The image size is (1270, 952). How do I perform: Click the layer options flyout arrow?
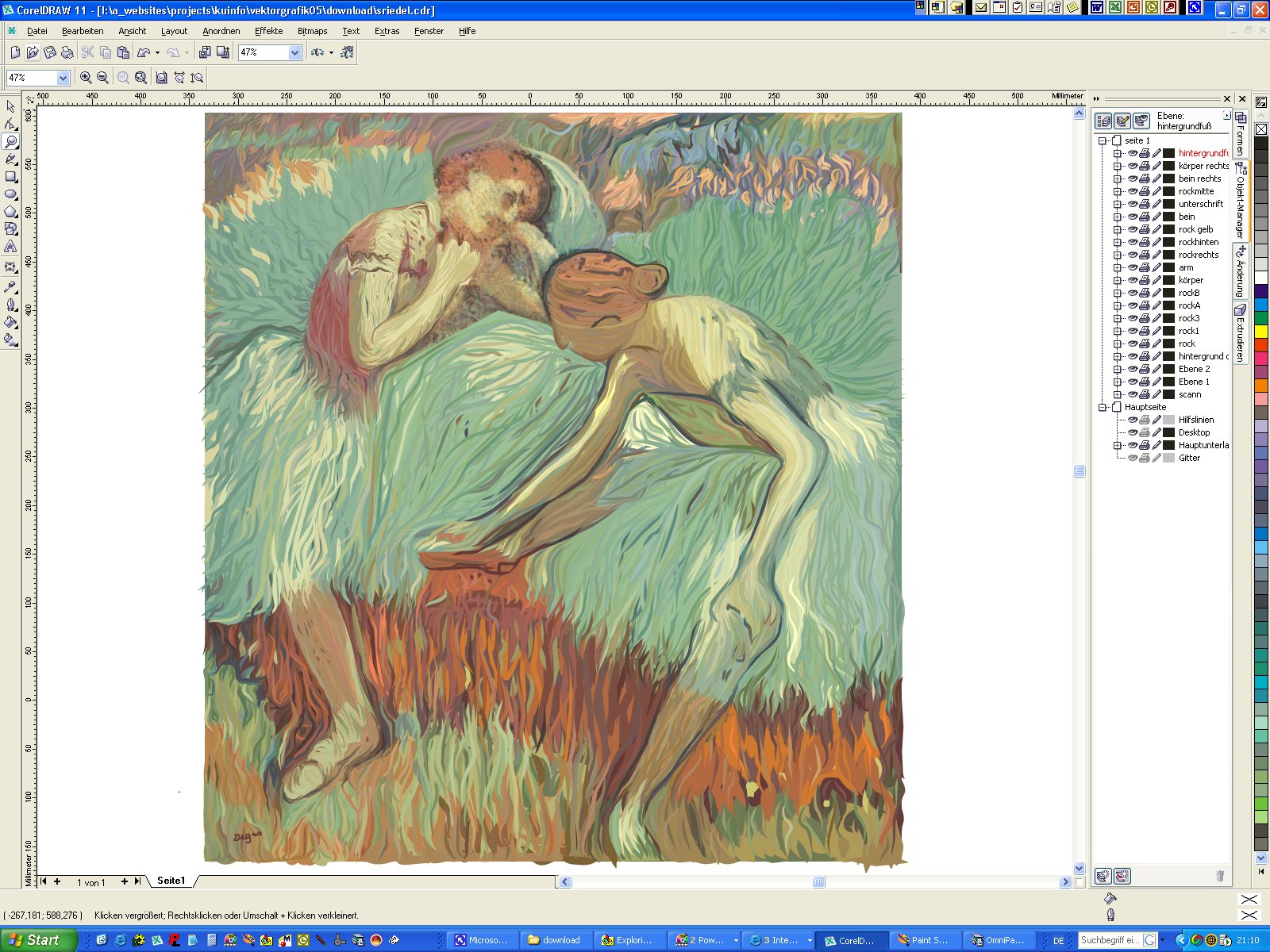pyautogui.click(x=1227, y=115)
